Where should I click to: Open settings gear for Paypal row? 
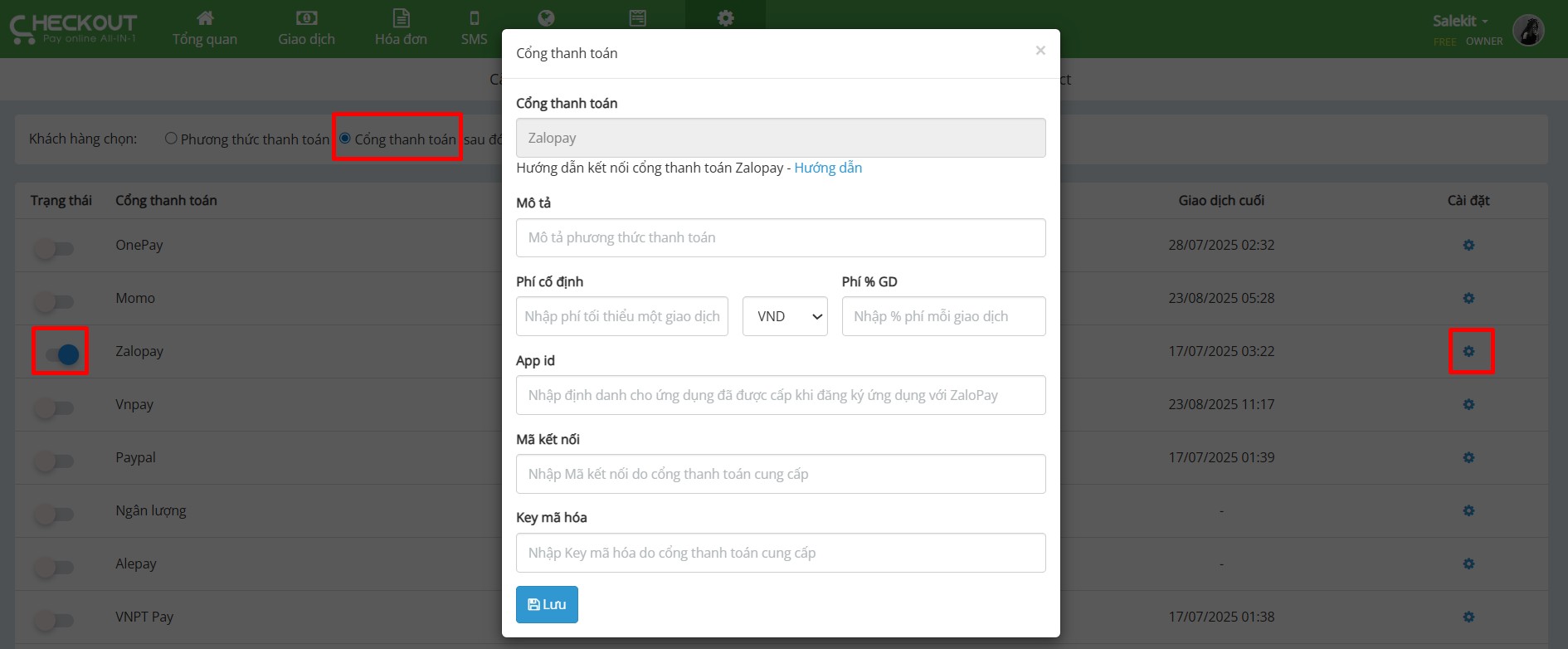click(x=1468, y=457)
